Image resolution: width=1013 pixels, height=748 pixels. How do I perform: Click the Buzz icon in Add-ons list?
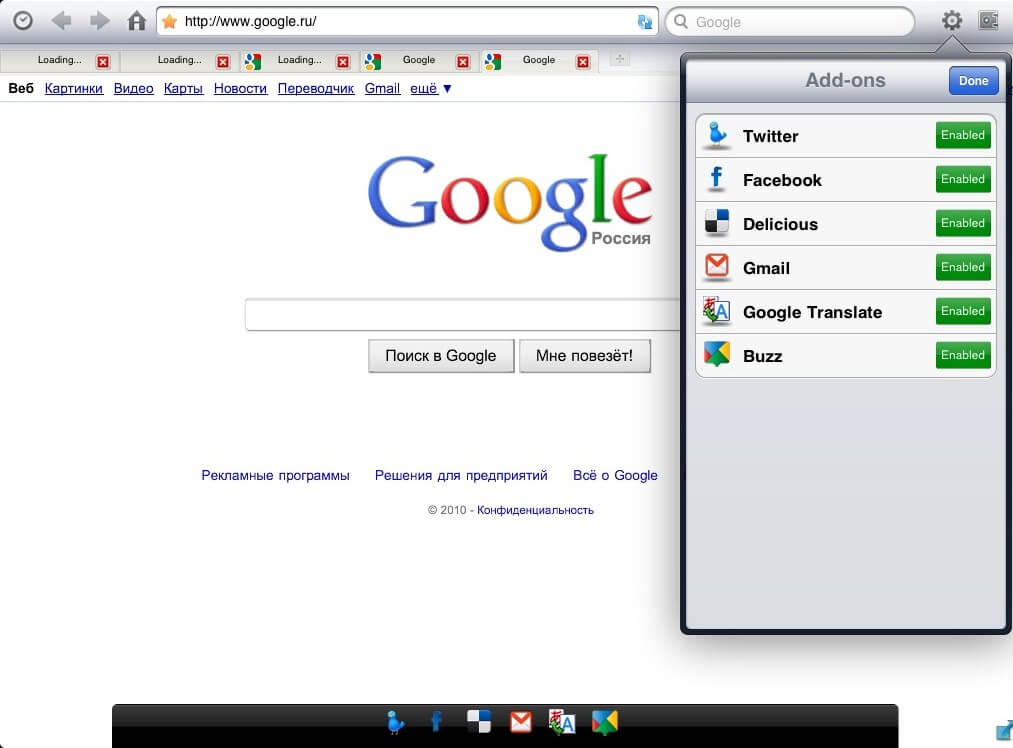716,354
